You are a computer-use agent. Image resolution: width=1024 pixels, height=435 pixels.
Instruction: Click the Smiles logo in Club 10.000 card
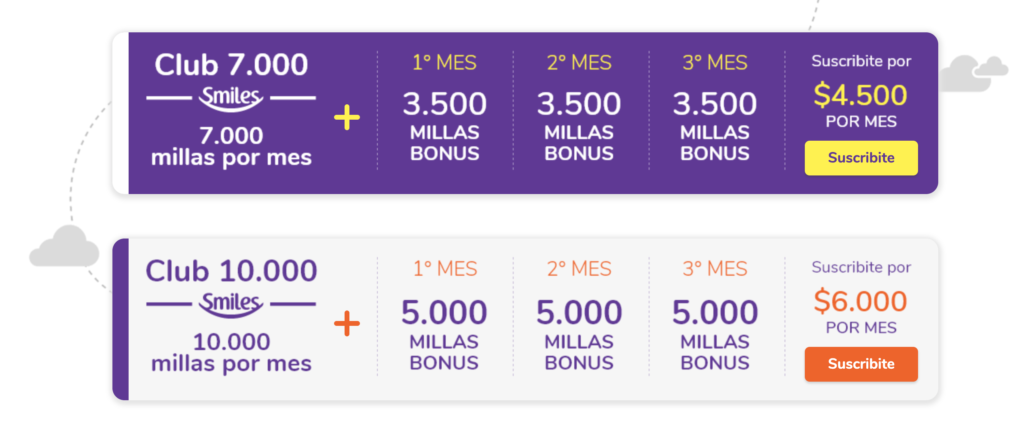tap(231, 305)
